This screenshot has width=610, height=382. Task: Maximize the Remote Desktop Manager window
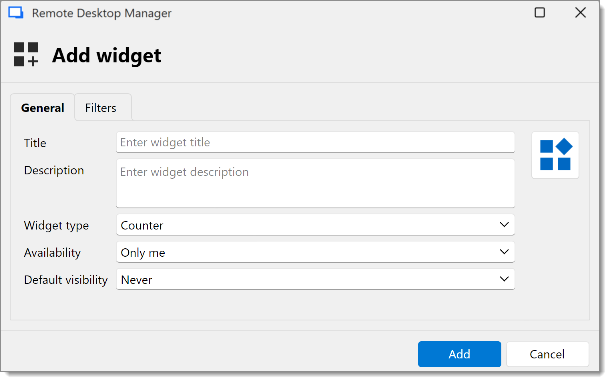pyautogui.click(x=540, y=13)
